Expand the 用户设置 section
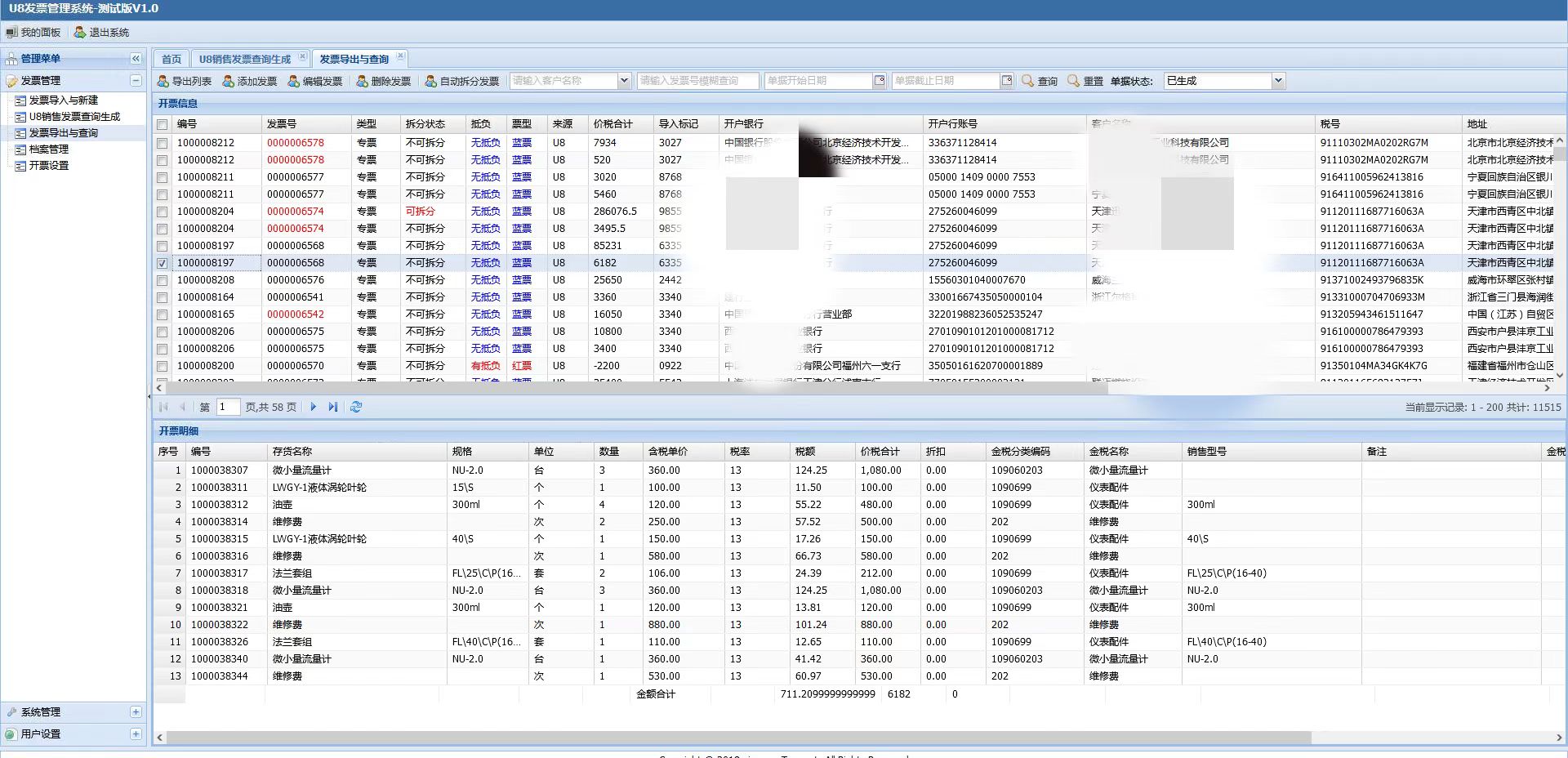 136,734
